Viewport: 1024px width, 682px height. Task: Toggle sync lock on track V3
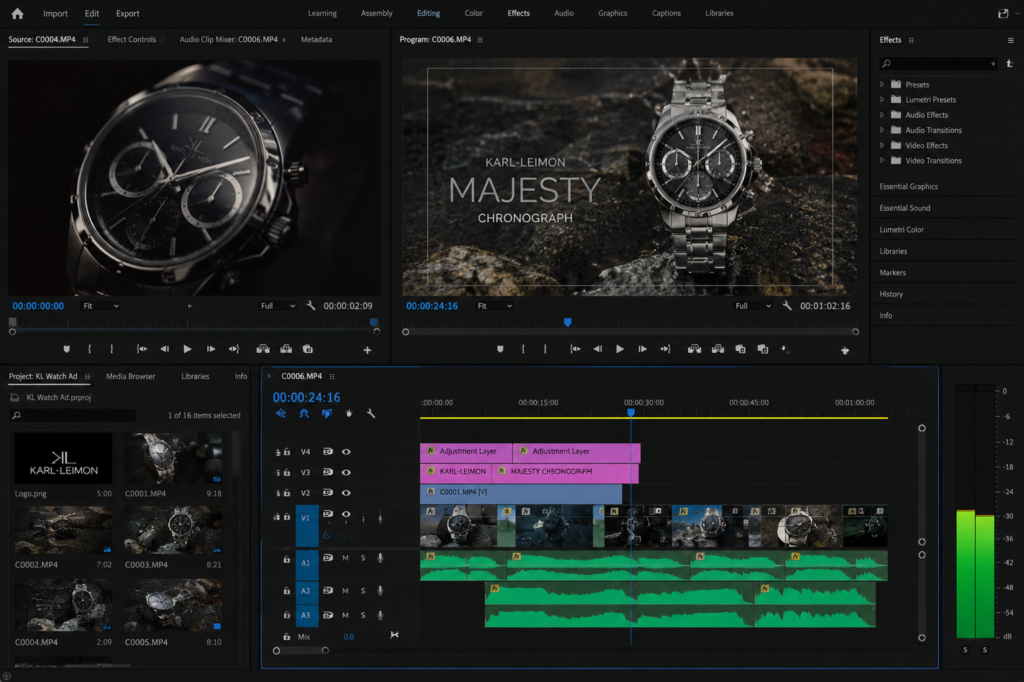[x=278, y=472]
